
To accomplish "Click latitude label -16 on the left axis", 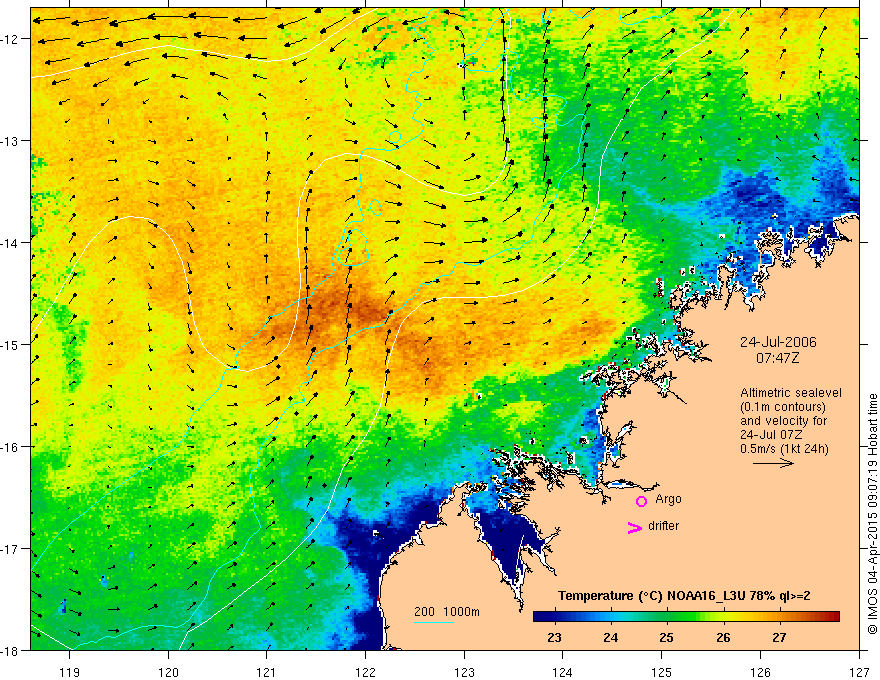I will click(x=11, y=447).
